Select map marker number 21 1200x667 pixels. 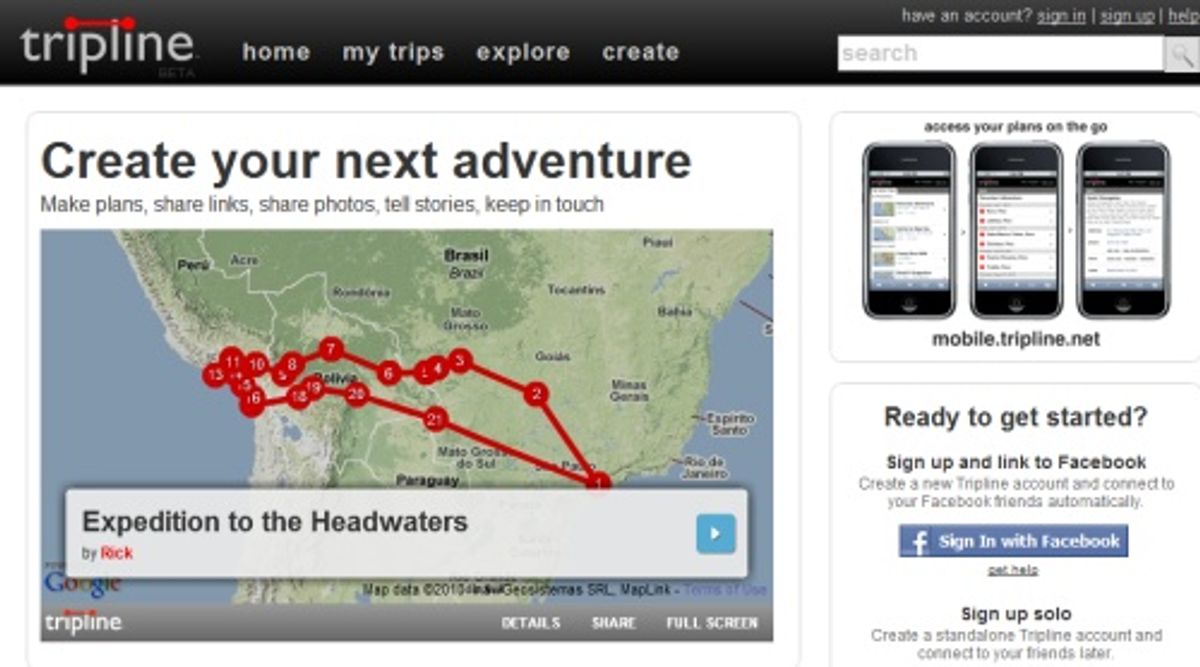(x=434, y=419)
